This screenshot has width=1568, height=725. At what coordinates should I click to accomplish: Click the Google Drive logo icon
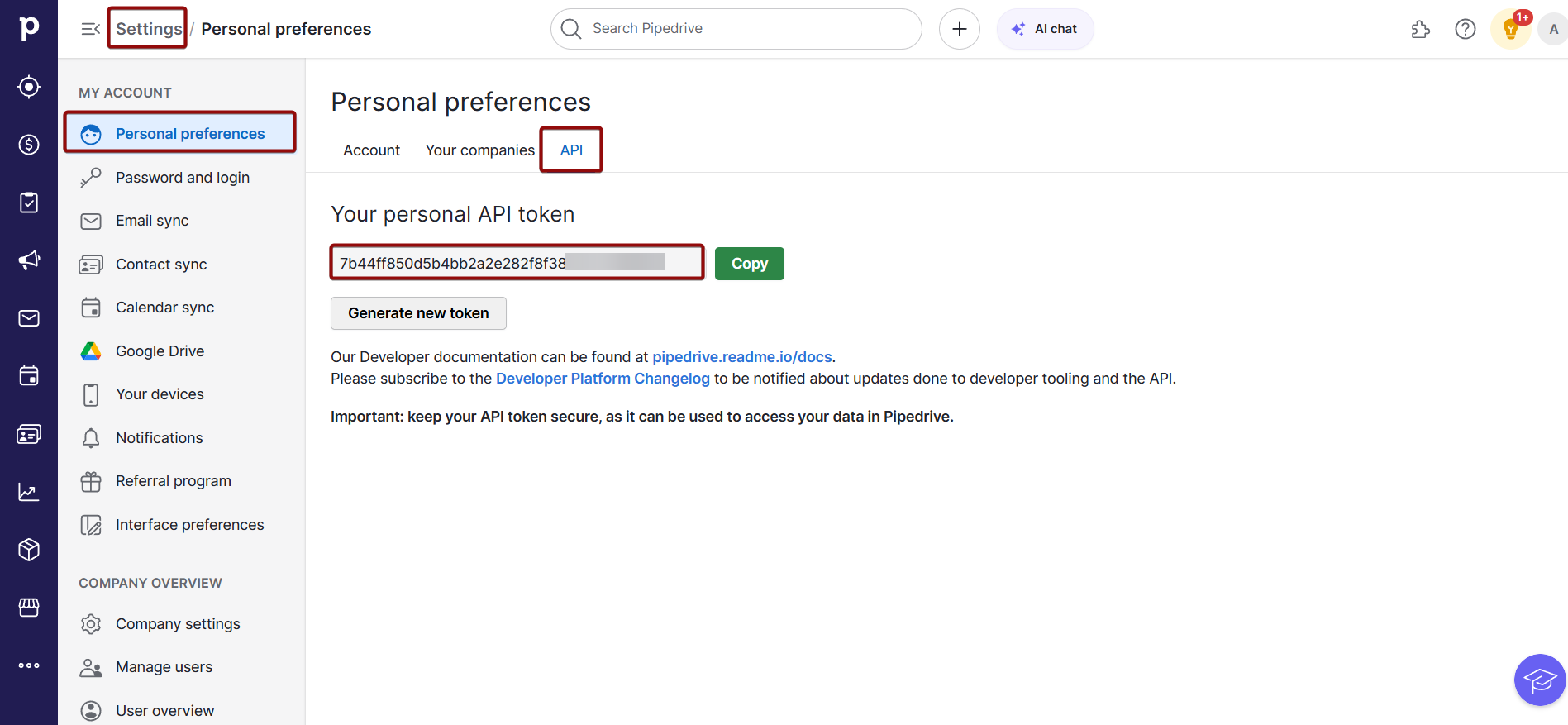[x=91, y=351]
